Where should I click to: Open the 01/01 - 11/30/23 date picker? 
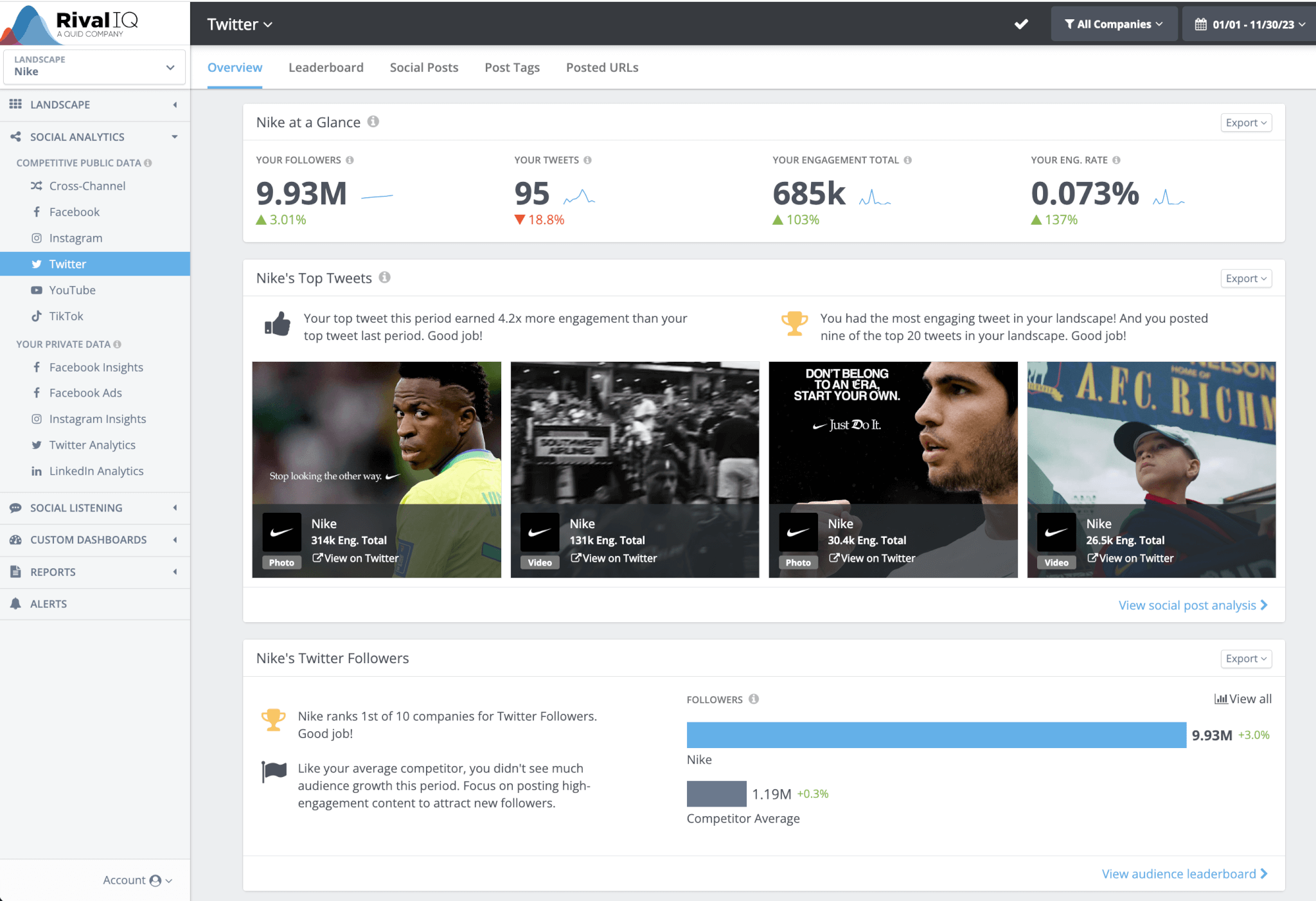1247,24
